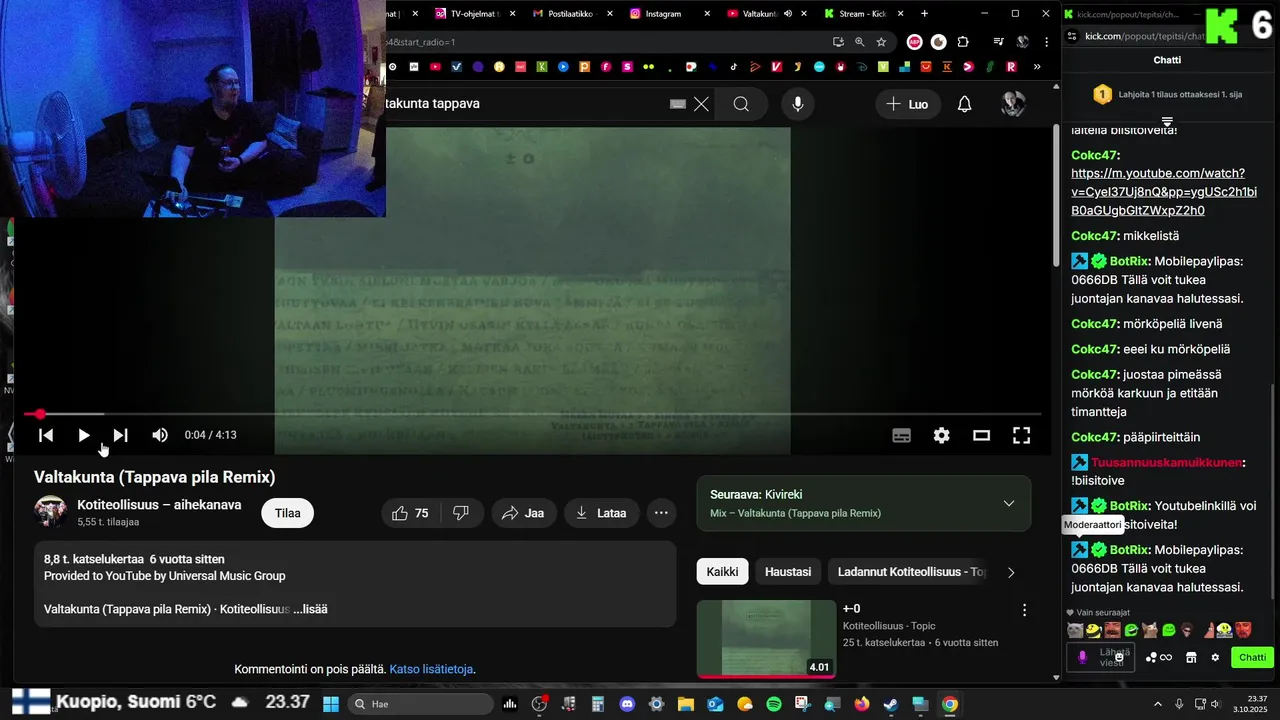Open emote picker in message box

(x=1119, y=657)
